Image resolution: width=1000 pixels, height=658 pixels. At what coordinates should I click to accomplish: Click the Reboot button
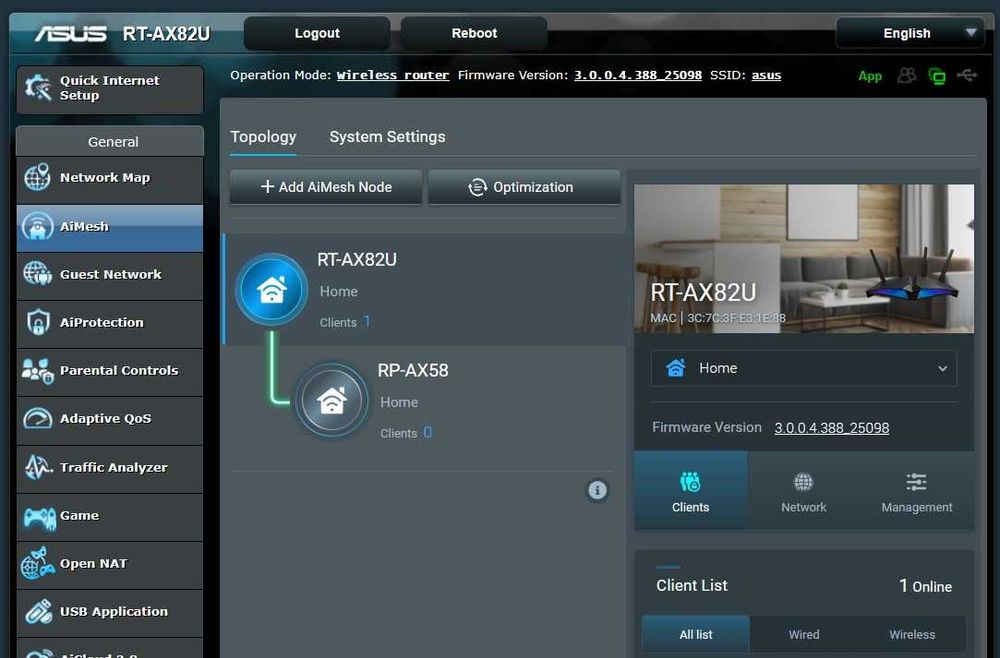point(474,33)
